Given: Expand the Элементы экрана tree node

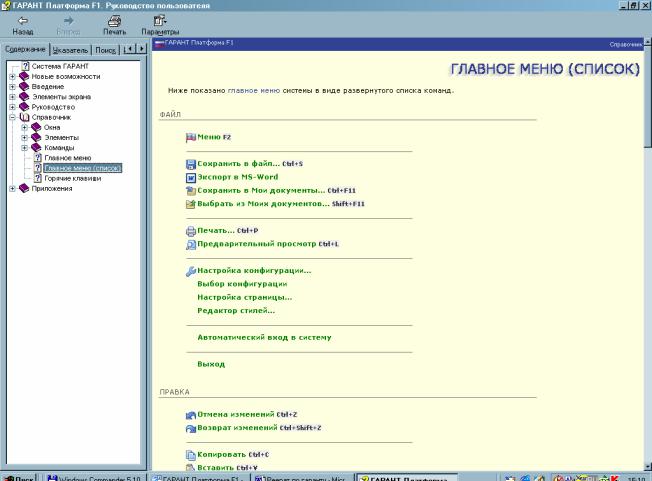Looking at the screenshot, I should pos(12,97).
